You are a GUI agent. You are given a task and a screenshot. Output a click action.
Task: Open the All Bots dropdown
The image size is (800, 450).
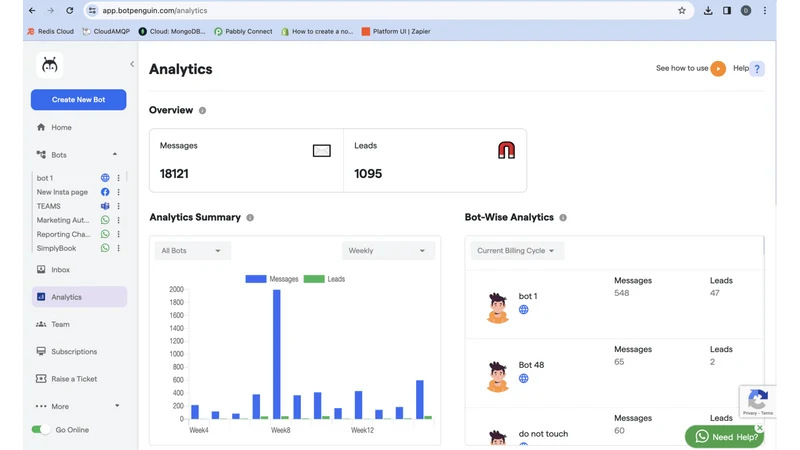pos(192,251)
